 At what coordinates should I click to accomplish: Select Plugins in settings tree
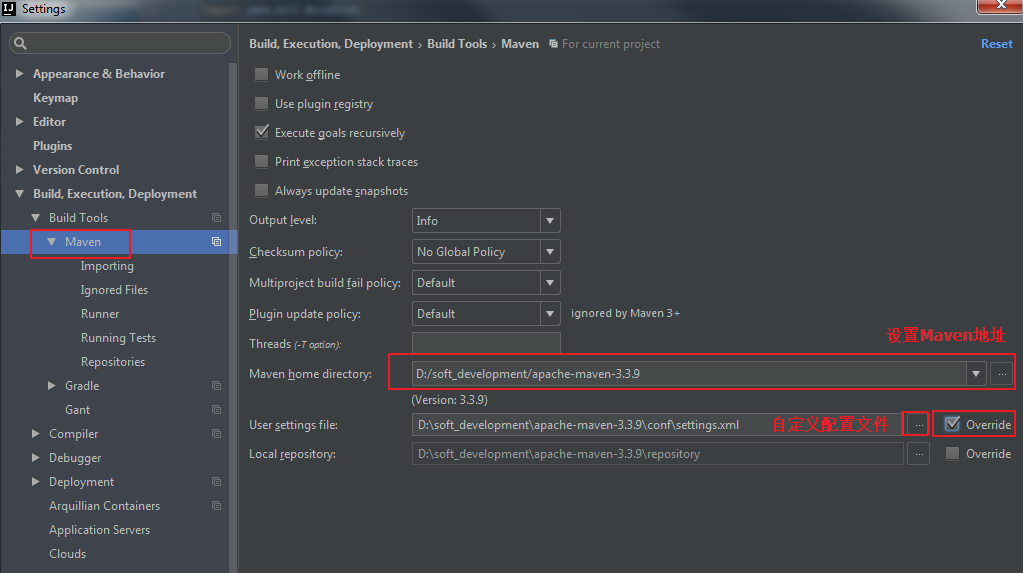53,146
